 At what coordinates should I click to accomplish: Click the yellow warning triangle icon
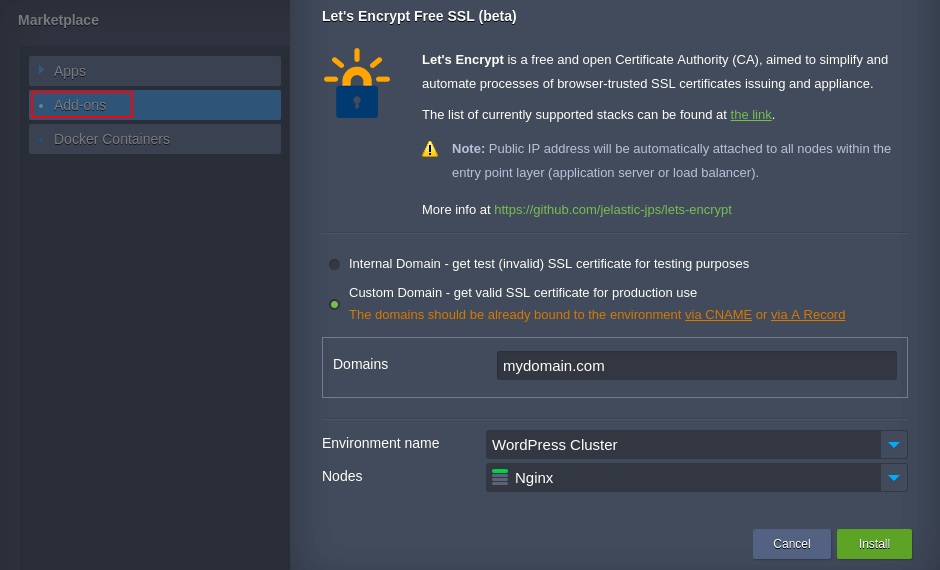(430, 149)
